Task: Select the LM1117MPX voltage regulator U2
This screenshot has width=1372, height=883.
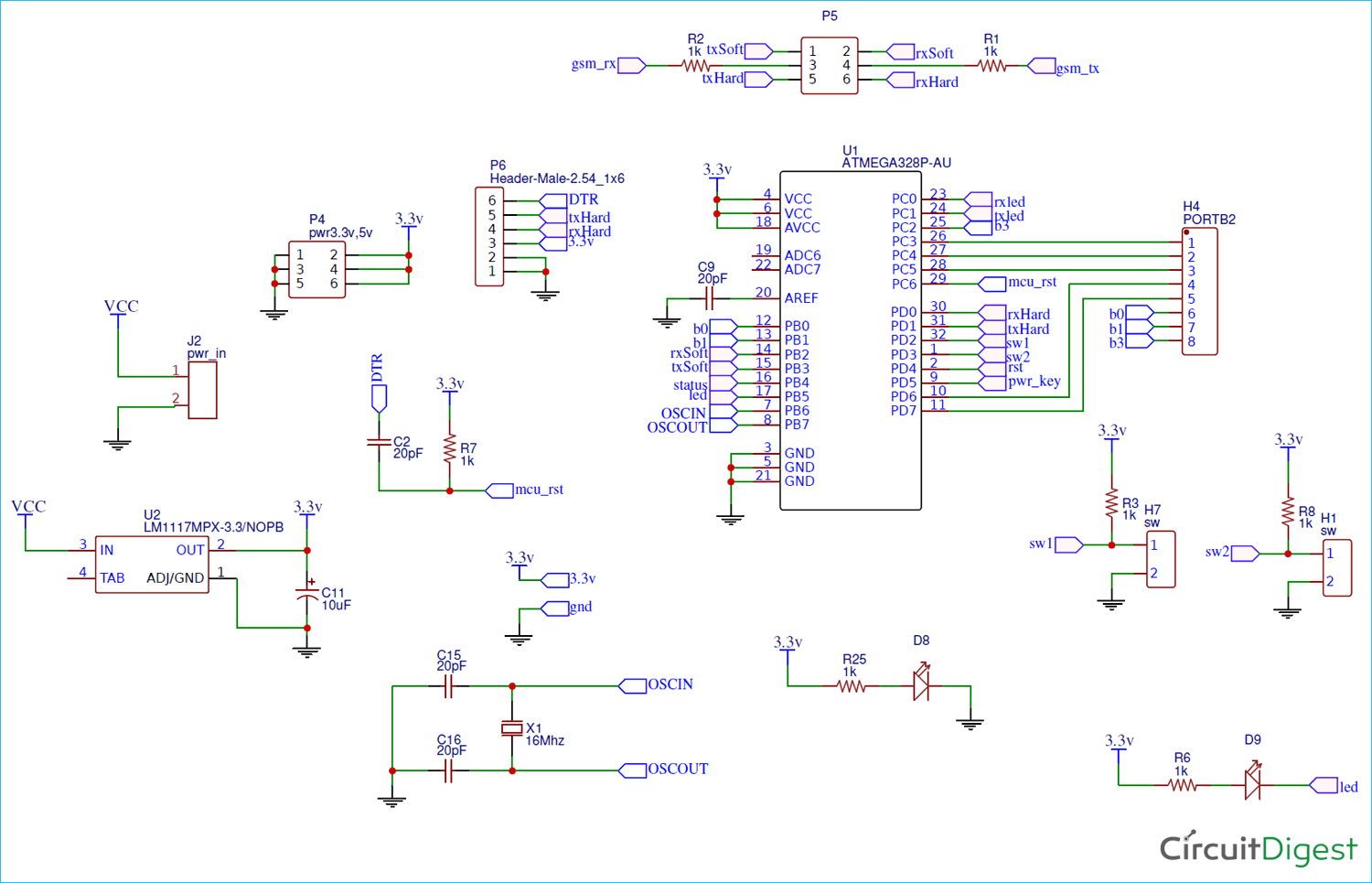Action: pos(151,563)
